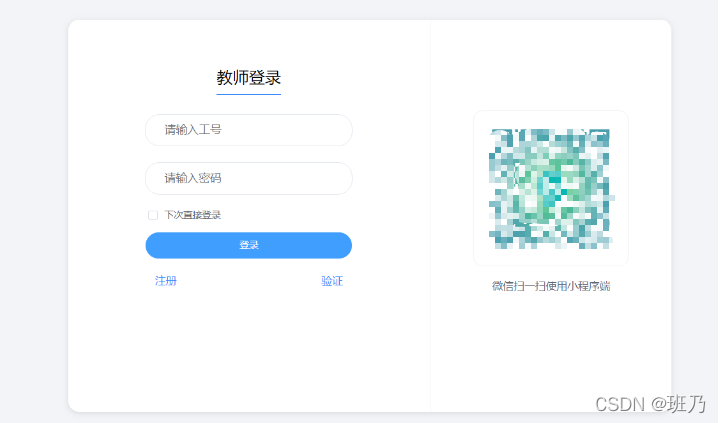Enable the 下次直接登录 checkbox
721x423 pixels.
[x=153, y=215]
